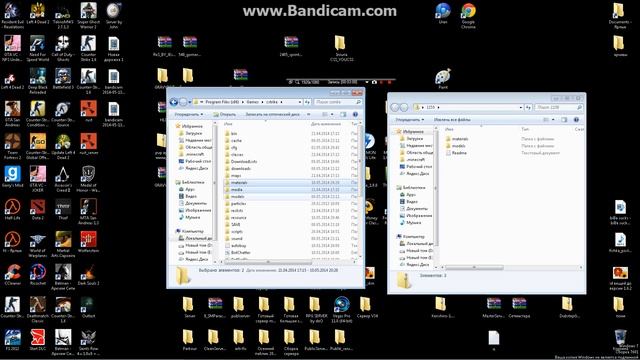This screenshot has height=360, width=640.
Task: Go back in the cstrike Explorer window
Action: (173, 102)
